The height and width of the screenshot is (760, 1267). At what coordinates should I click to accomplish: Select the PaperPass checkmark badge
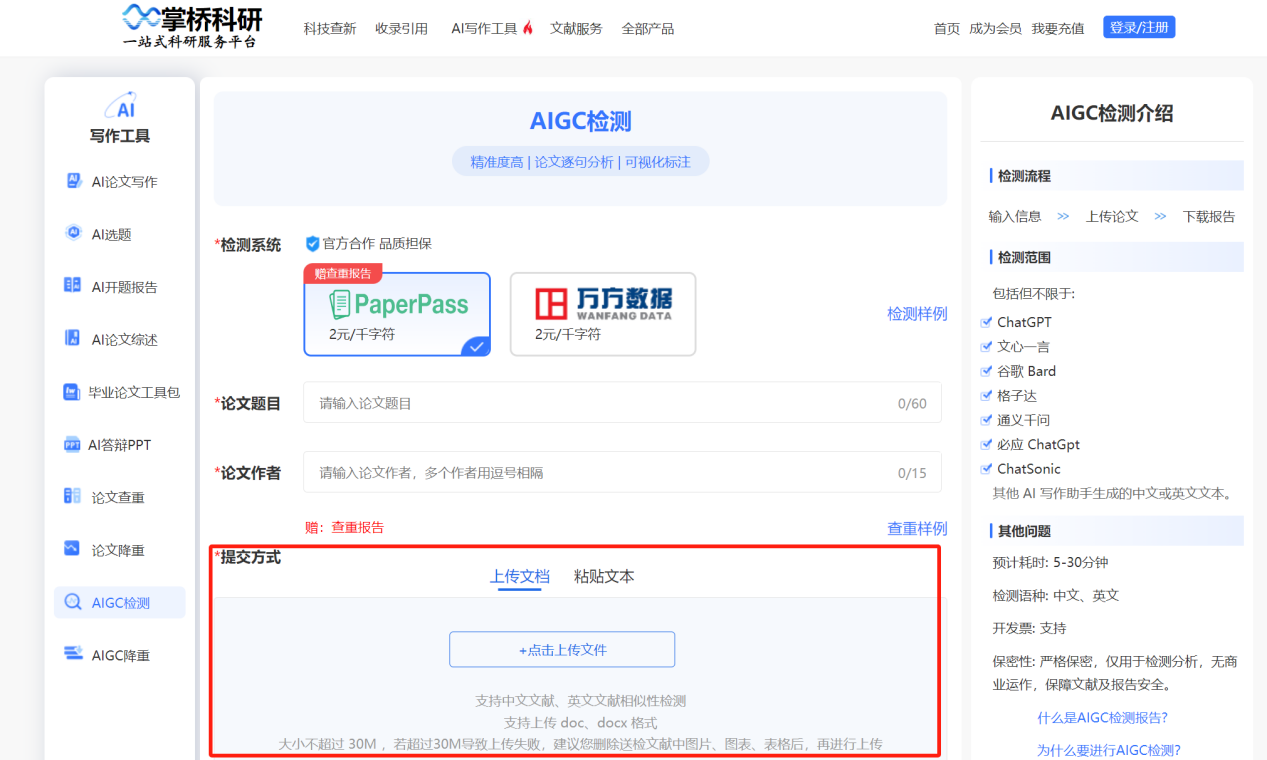pos(477,346)
